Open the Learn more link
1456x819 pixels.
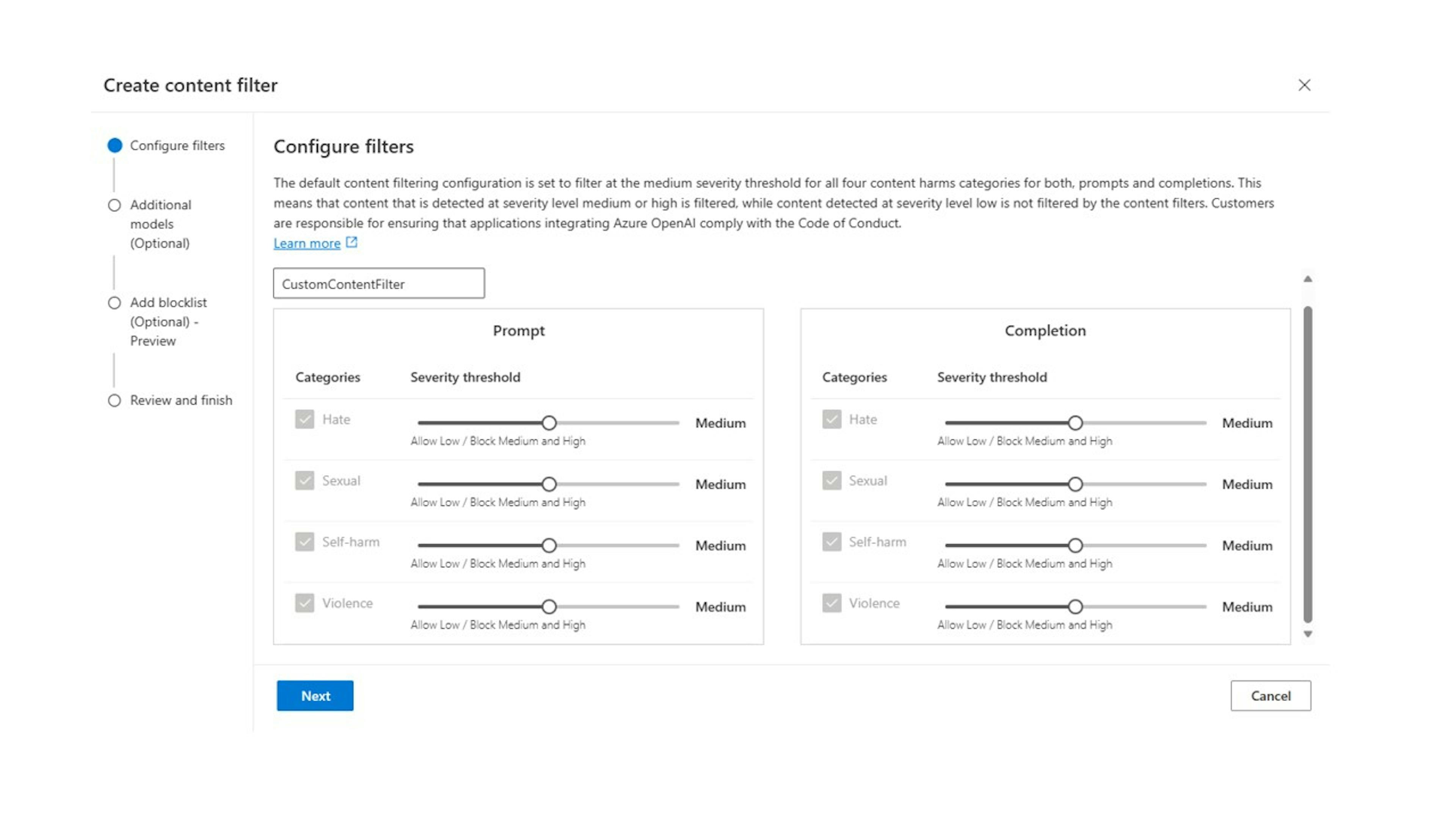[307, 243]
